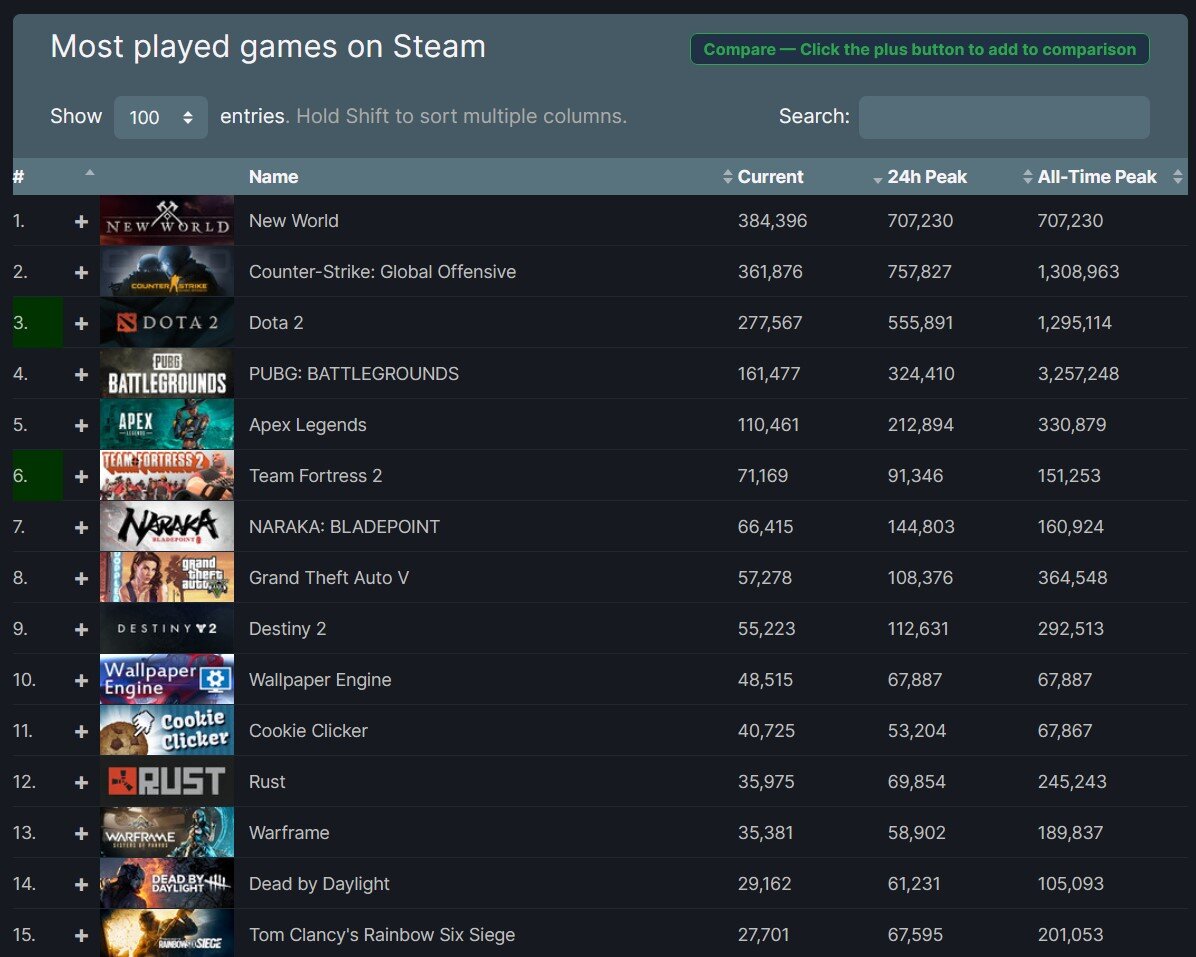This screenshot has height=957, width=1196.
Task: Click the Cookie Clicker name link
Action: [308, 731]
